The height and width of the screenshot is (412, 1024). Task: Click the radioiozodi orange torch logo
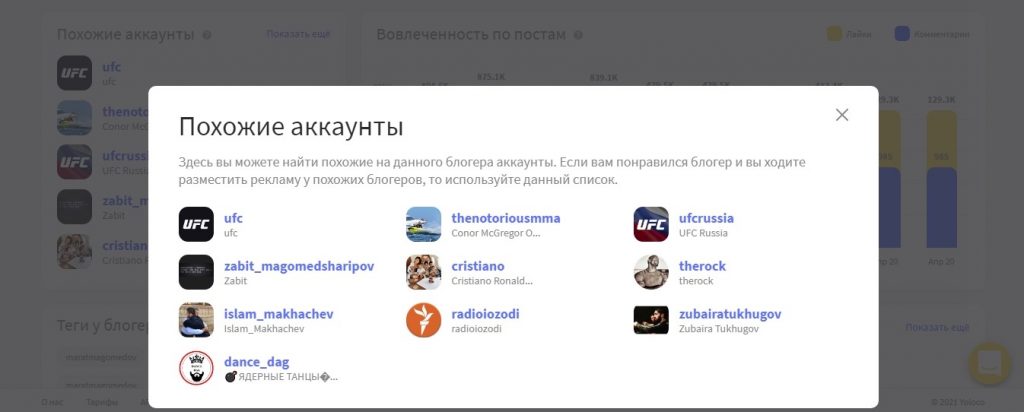click(x=423, y=320)
